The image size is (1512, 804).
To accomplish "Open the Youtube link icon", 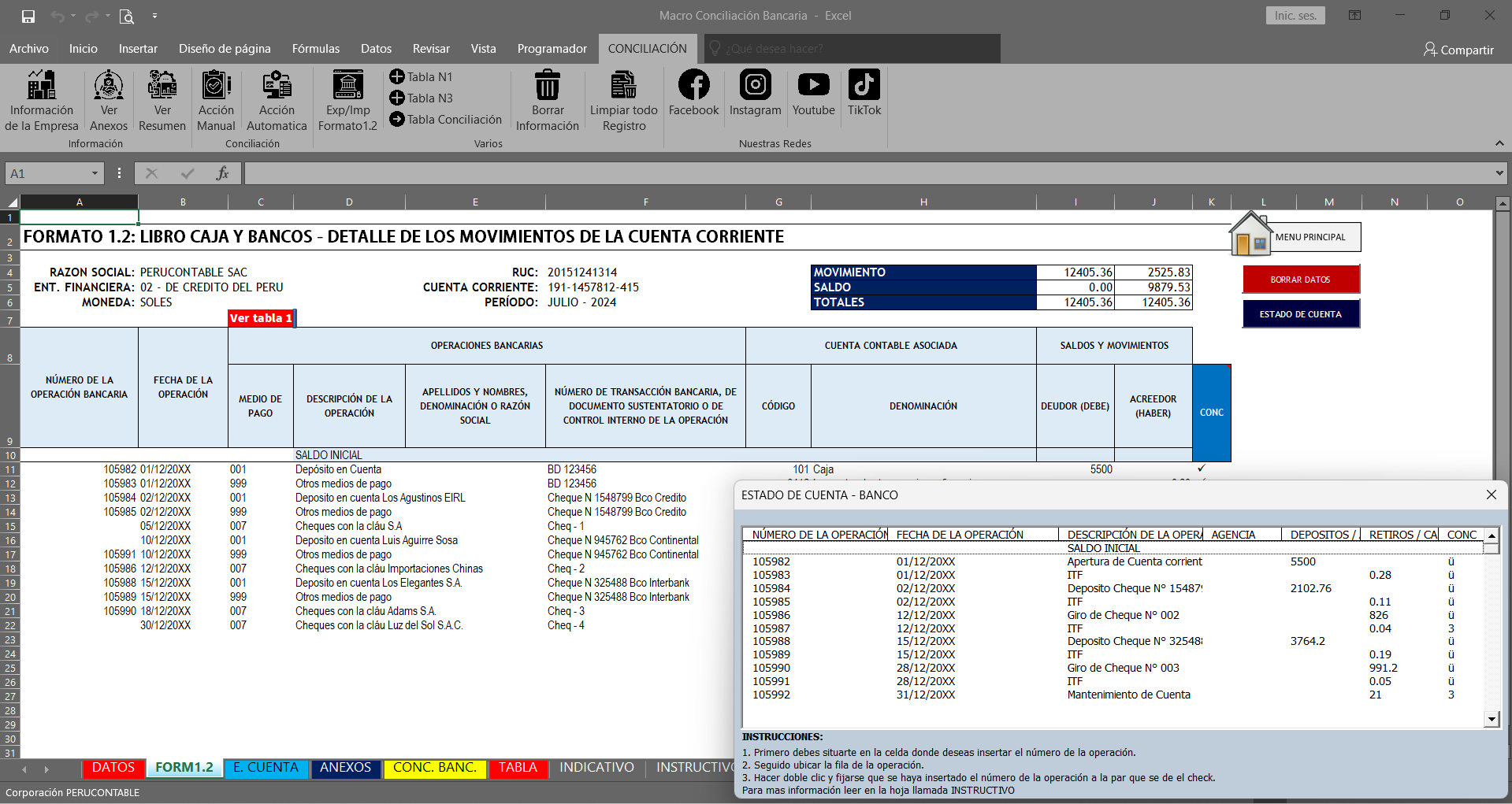I will (x=814, y=84).
